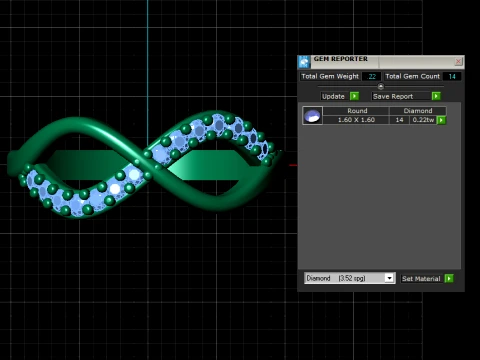Click the Set Material button
Screen dimensions: 480x360
pos(421,279)
